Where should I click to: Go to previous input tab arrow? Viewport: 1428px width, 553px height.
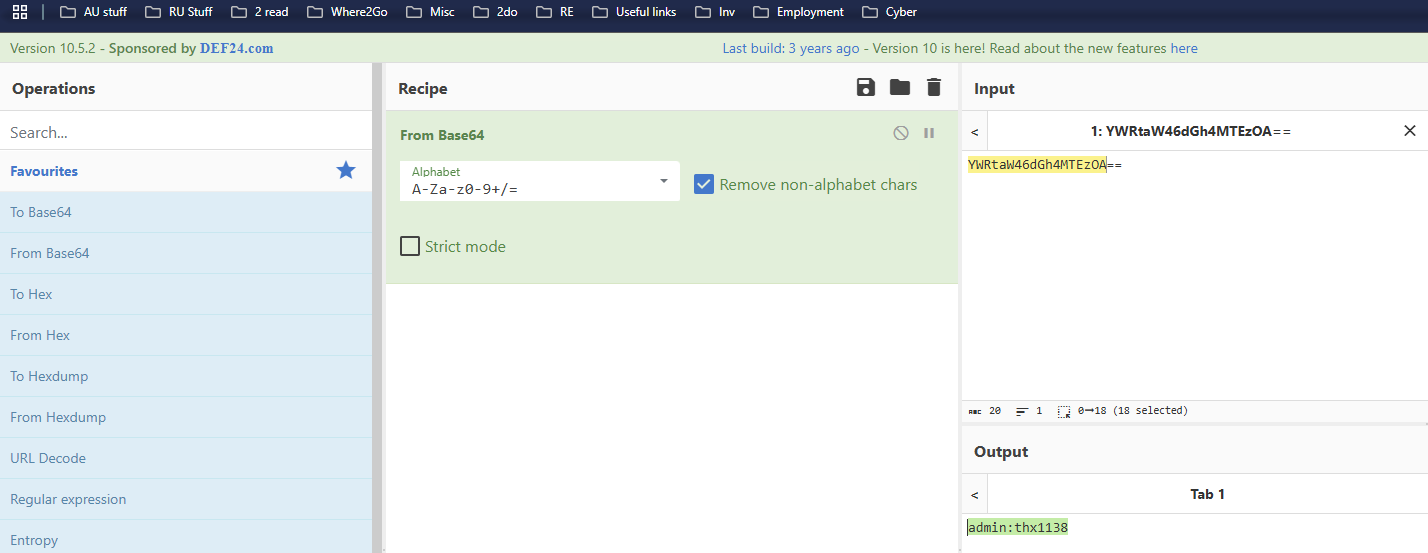[975, 131]
